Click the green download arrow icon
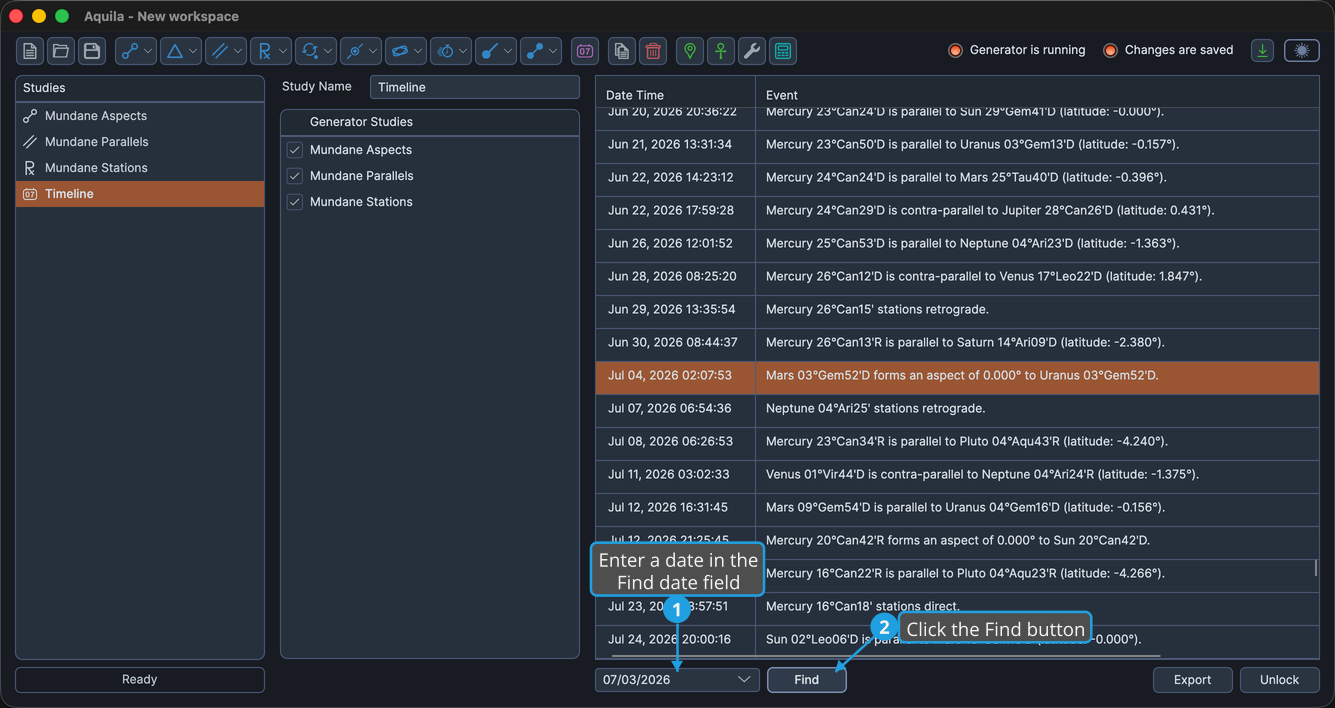This screenshot has width=1335, height=708. pos(1263,50)
